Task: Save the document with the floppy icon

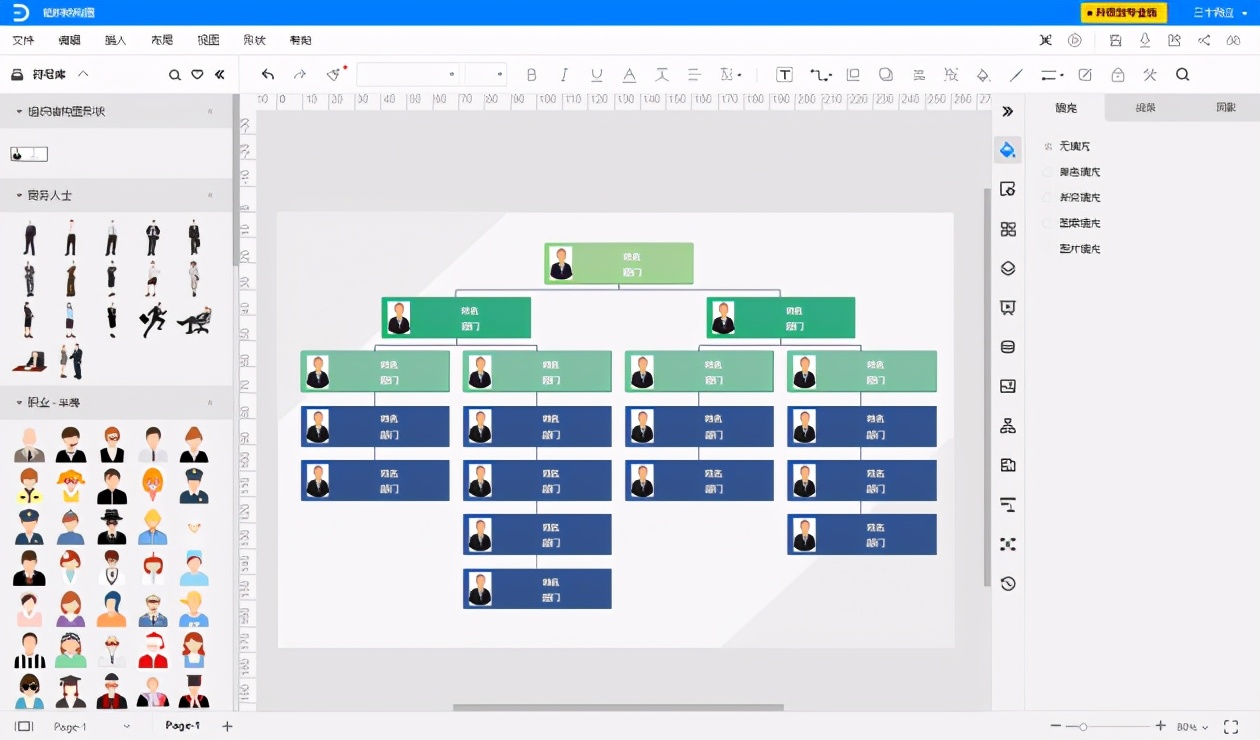Action: (x=1115, y=40)
